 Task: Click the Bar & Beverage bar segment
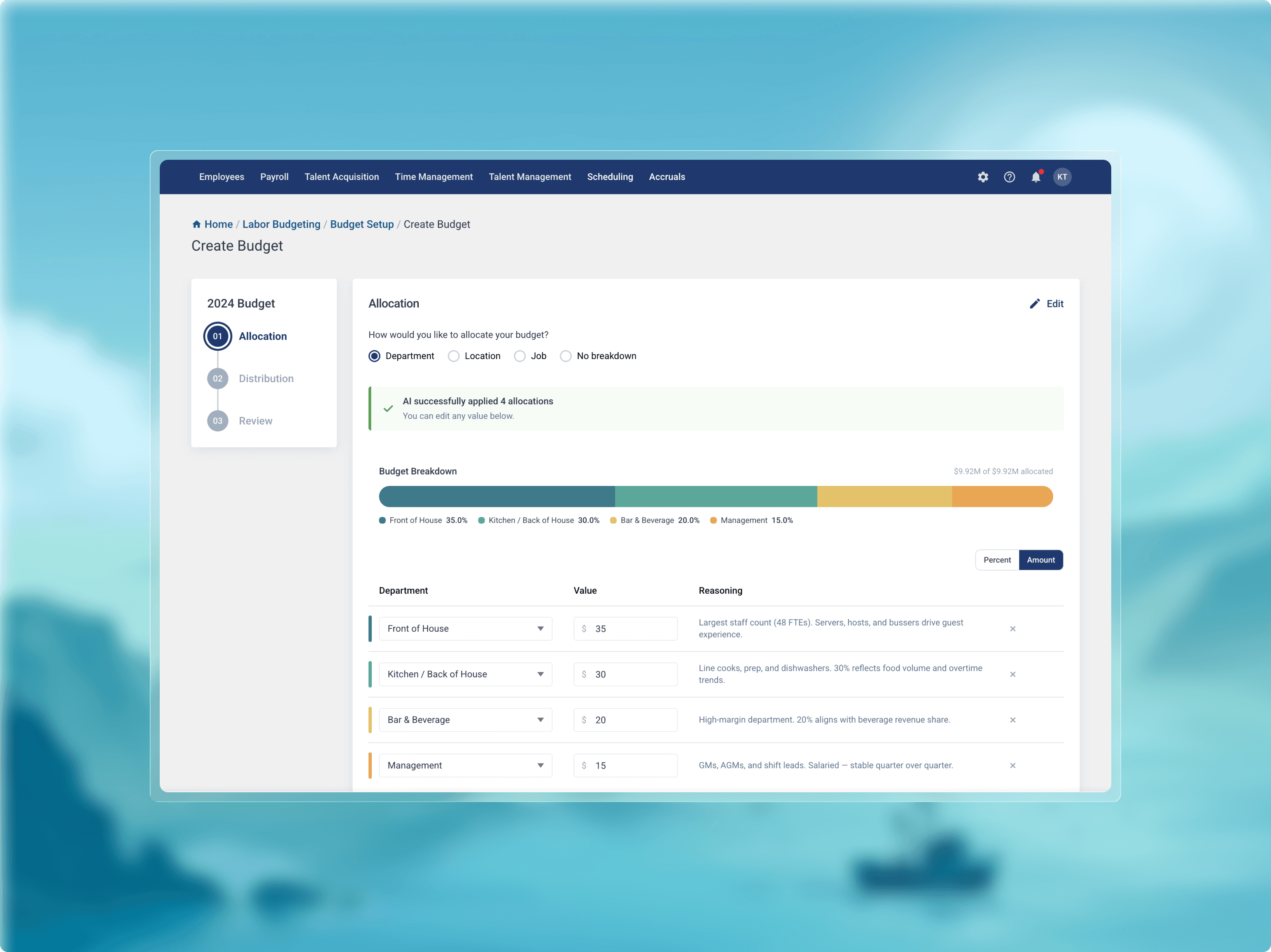click(884, 497)
